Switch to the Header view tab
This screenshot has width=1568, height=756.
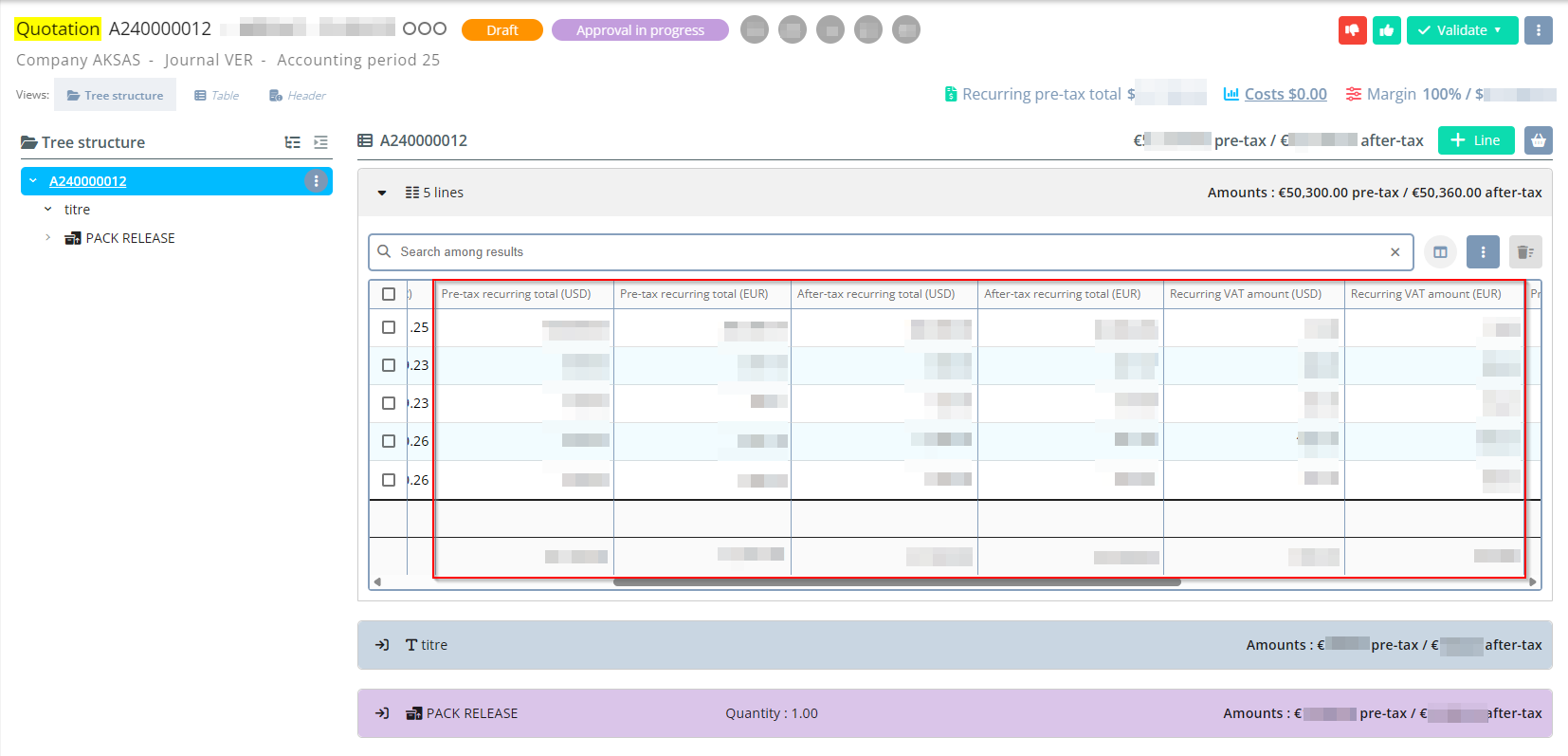pyautogui.click(x=298, y=96)
